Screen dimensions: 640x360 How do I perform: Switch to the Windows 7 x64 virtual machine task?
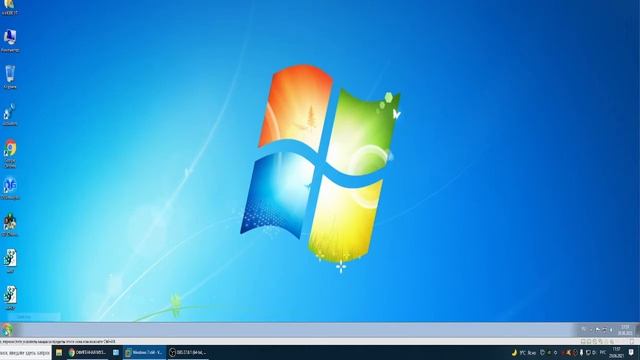[145, 353]
